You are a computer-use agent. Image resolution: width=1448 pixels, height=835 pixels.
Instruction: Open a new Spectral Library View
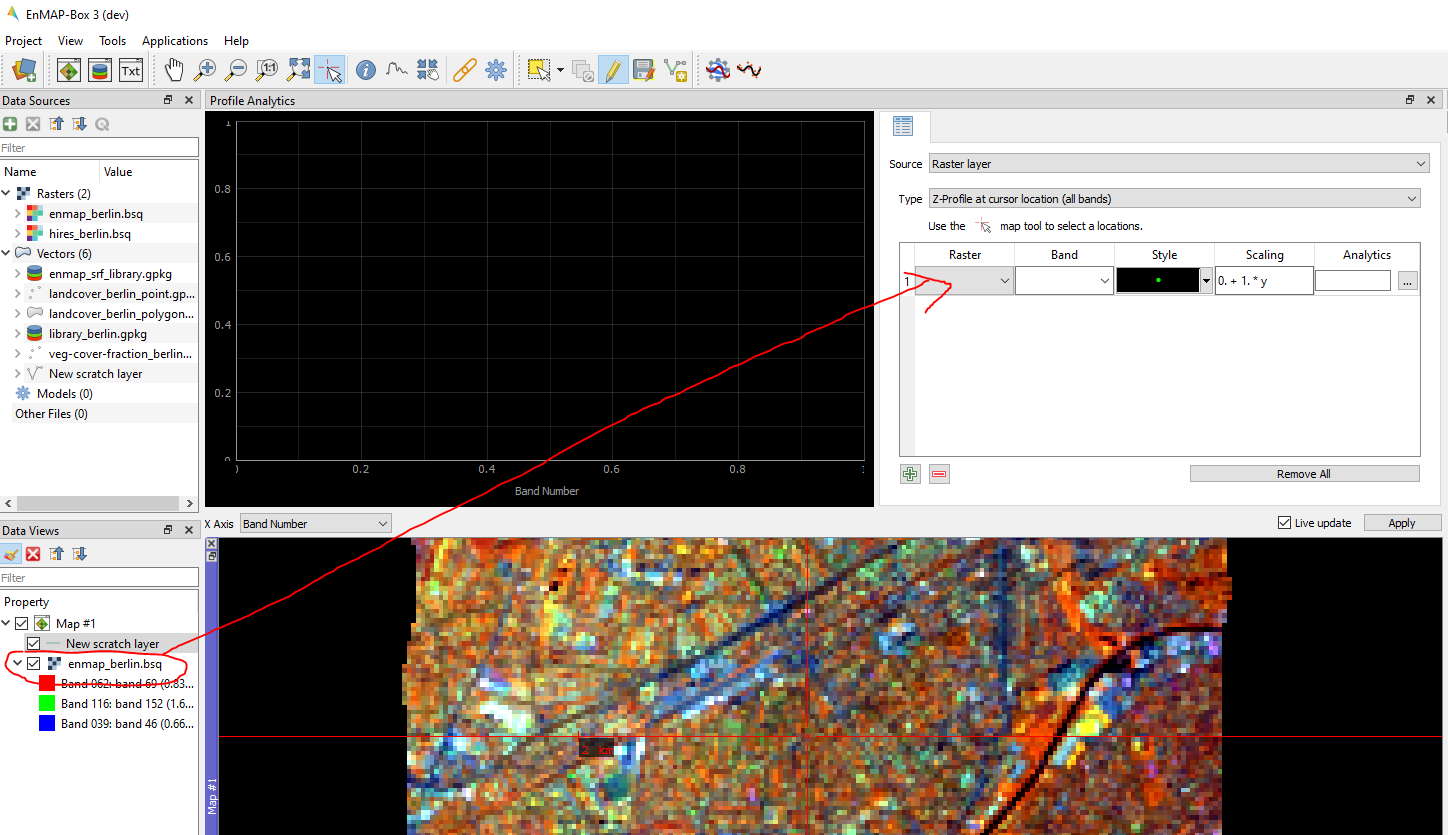[x=100, y=70]
